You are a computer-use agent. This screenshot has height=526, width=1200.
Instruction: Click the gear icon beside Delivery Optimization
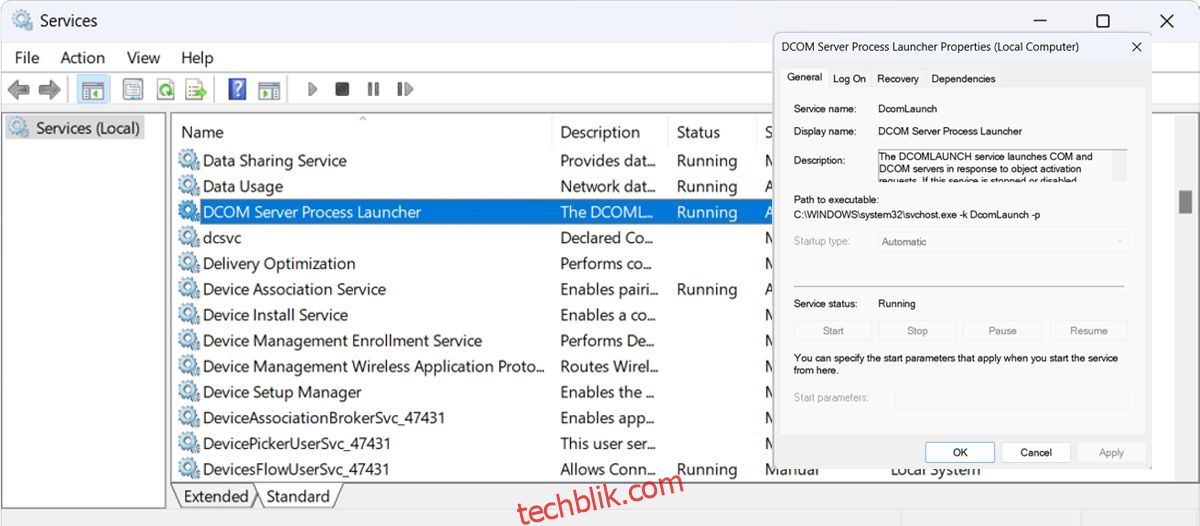[x=189, y=263]
